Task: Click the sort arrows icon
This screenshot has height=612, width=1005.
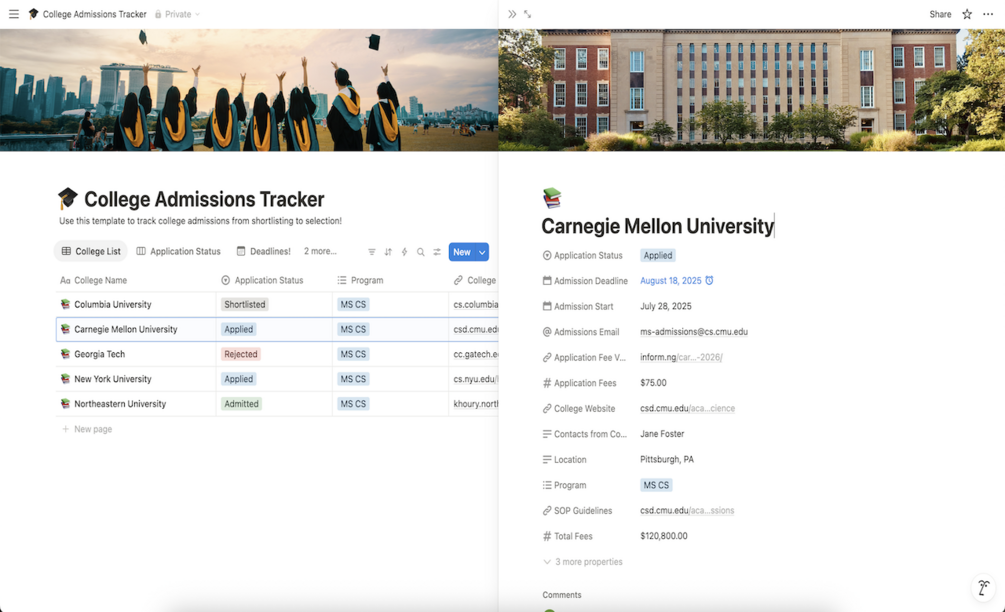Action: [x=388, y=252]
